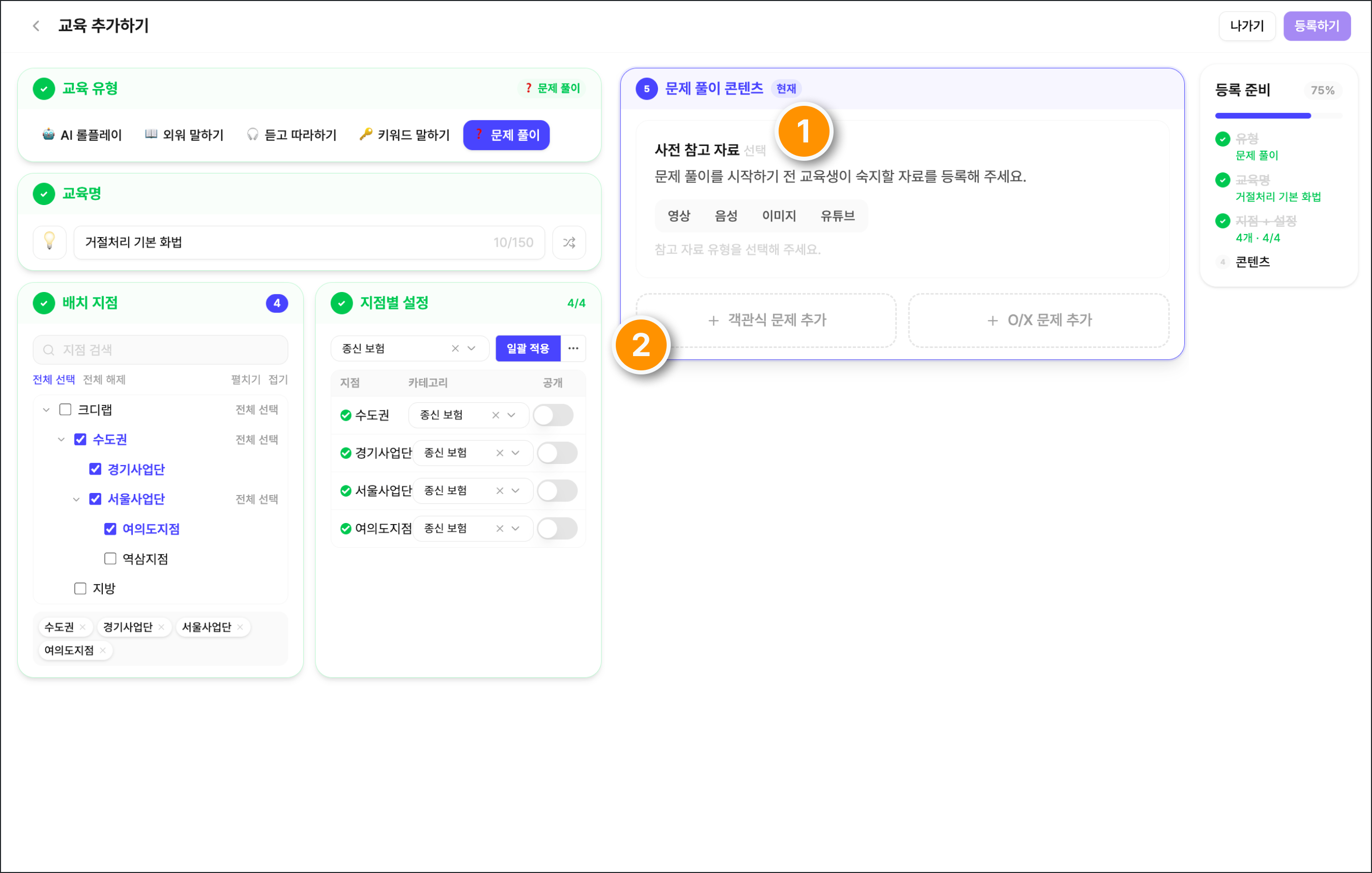Click the 나가기 button
The height and width of the screenshot is (873, 1372).
coord(1247,25)
